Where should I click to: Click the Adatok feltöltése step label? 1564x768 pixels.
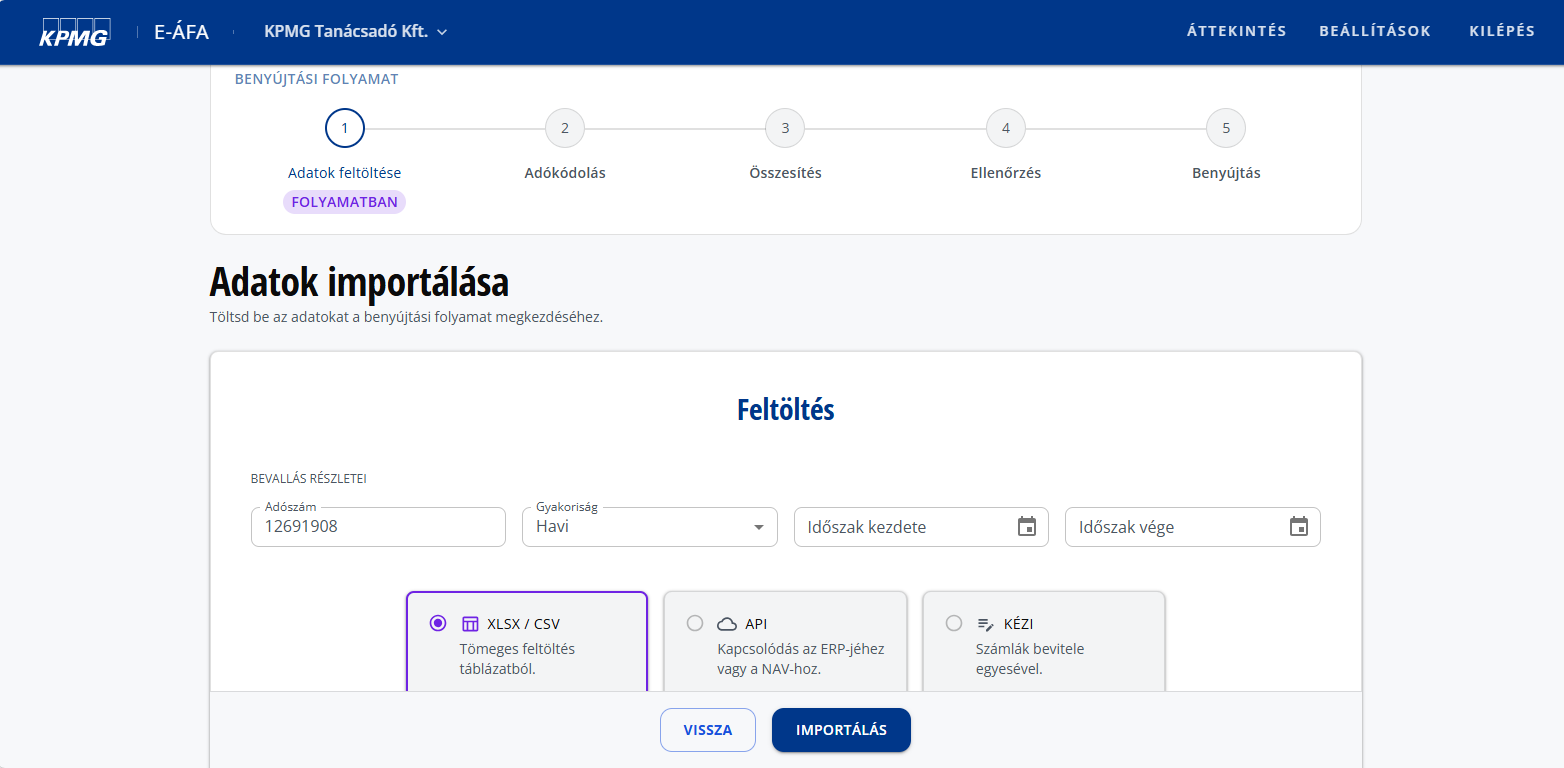pyautogui.click(x=345, y=173)
